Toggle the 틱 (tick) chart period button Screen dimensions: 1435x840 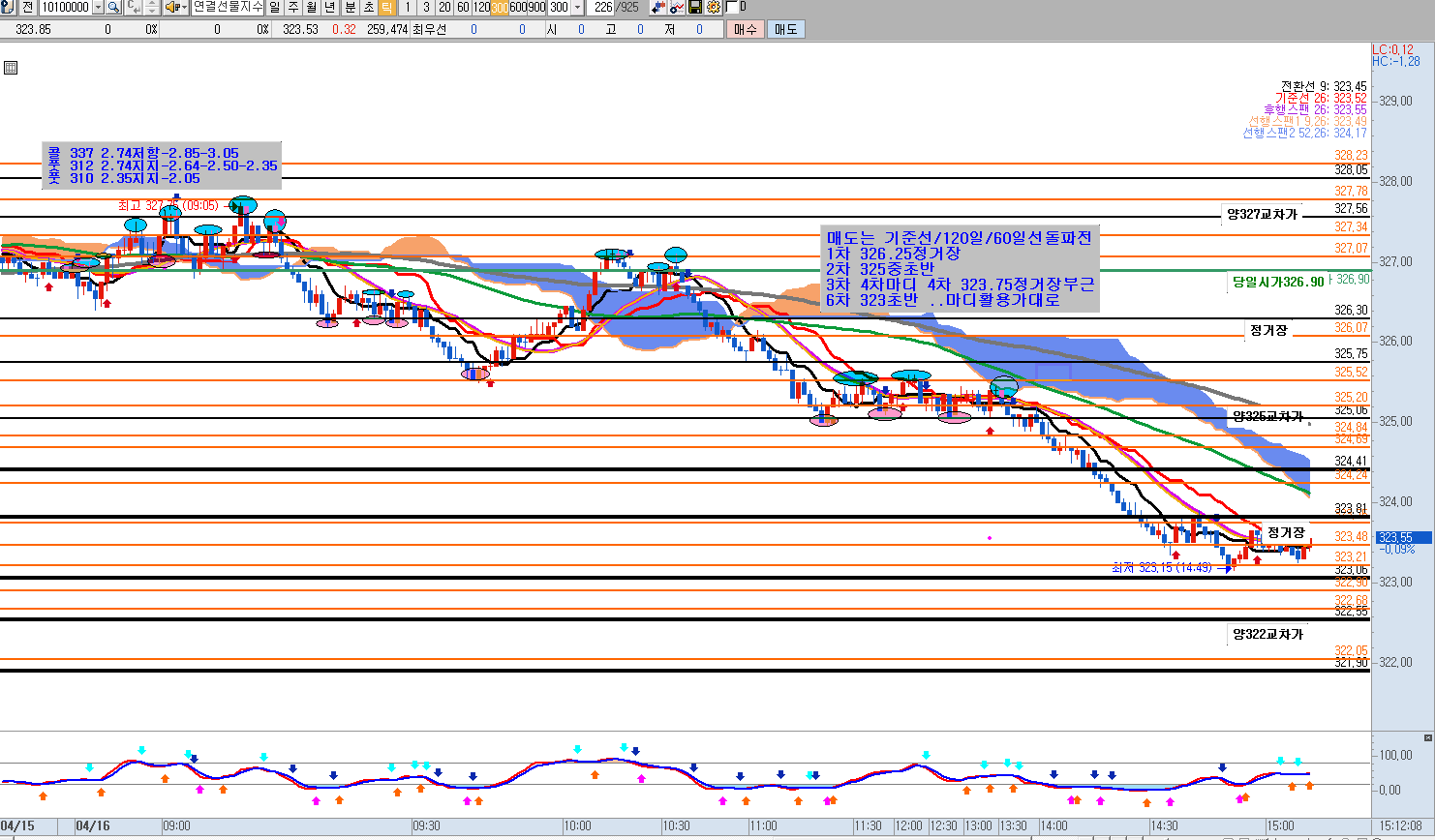386,8
